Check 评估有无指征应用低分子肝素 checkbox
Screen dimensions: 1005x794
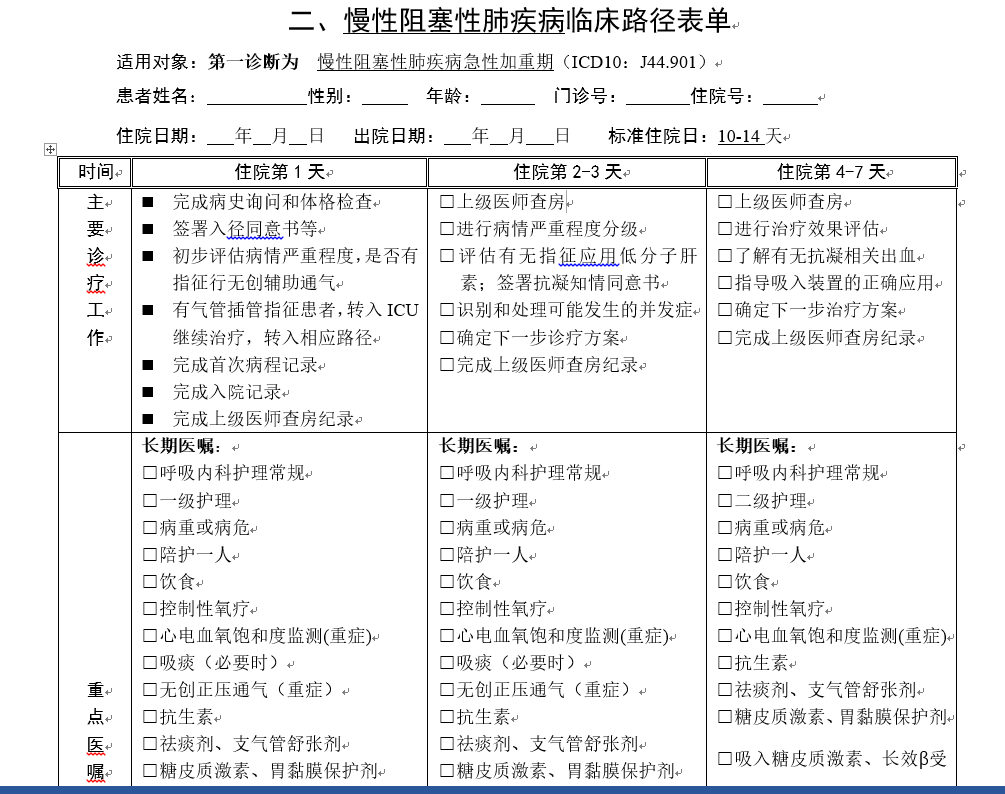[447, 256]
